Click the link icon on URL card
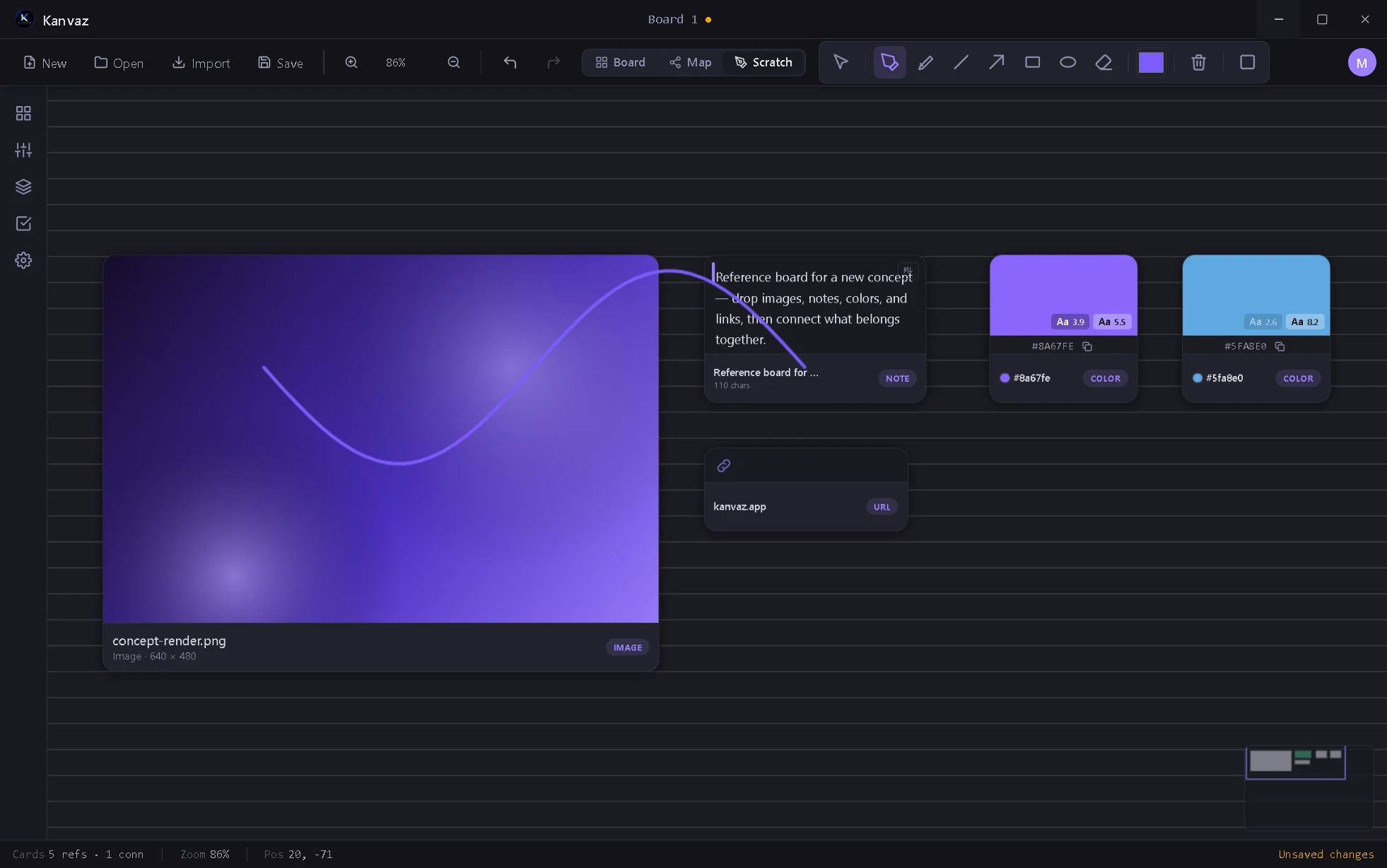 tap(723, 466)
